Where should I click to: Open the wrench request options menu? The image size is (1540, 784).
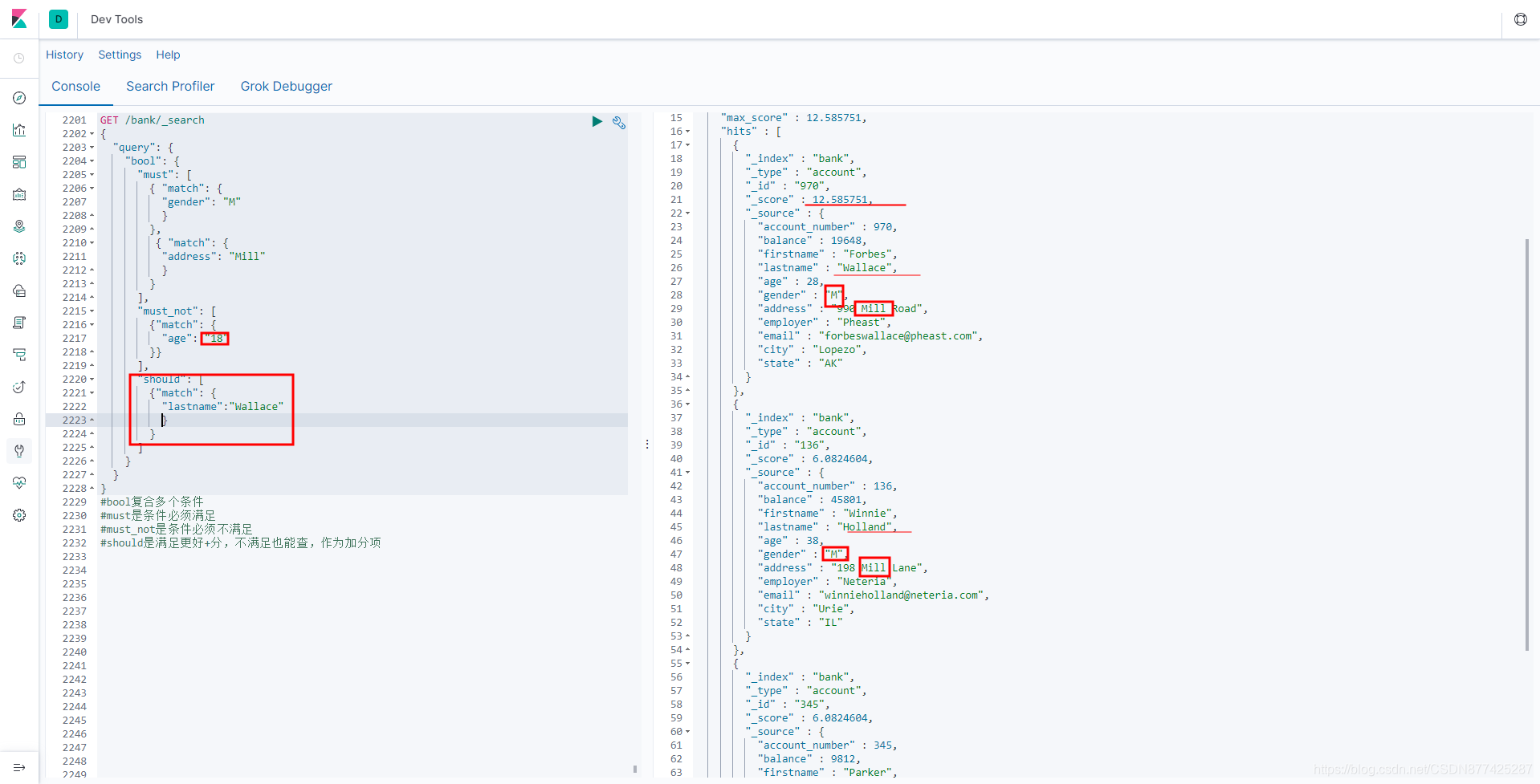click(619, 122)
